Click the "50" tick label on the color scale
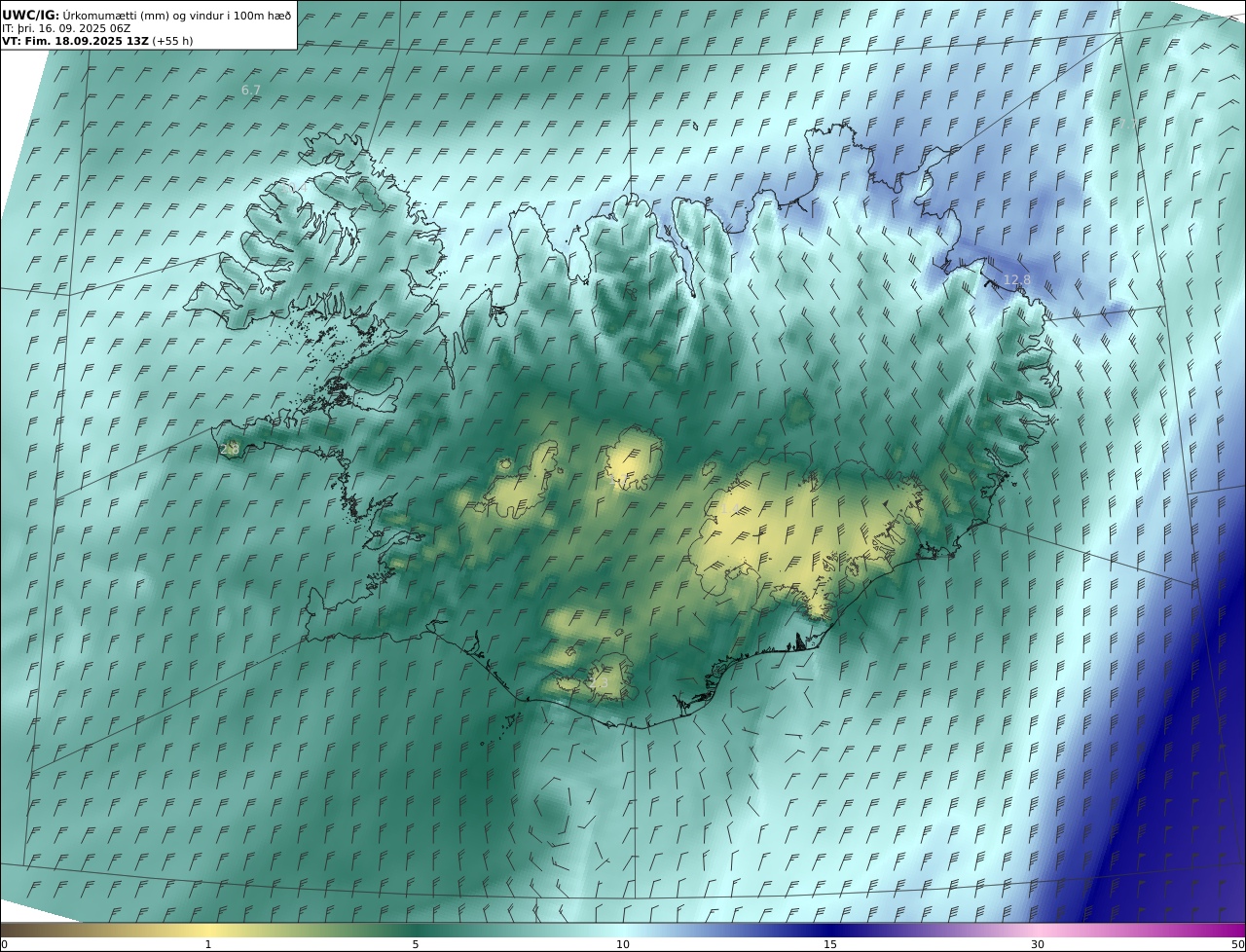 [x=1237, y=944]
